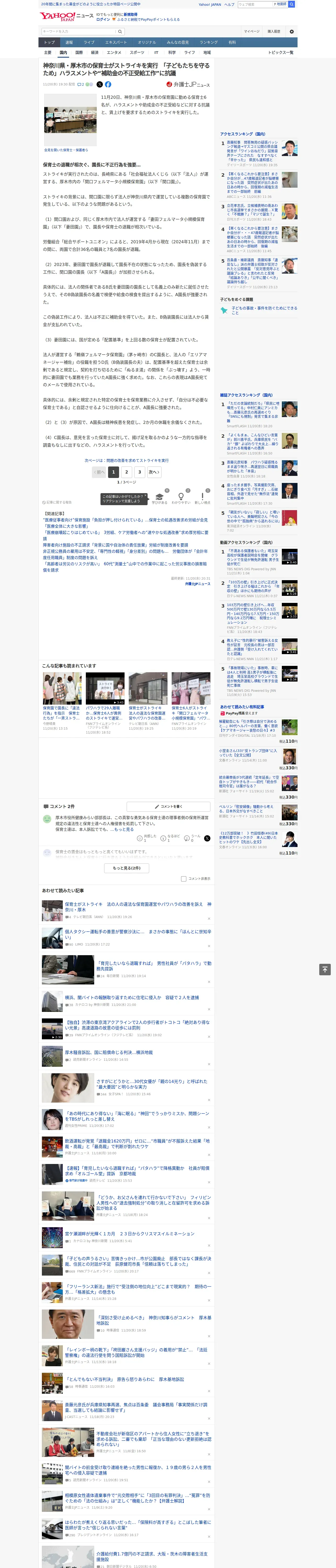Click the blue web search button at top
This screenshot has height=1568, width=336.
click(x=292, y=4)
